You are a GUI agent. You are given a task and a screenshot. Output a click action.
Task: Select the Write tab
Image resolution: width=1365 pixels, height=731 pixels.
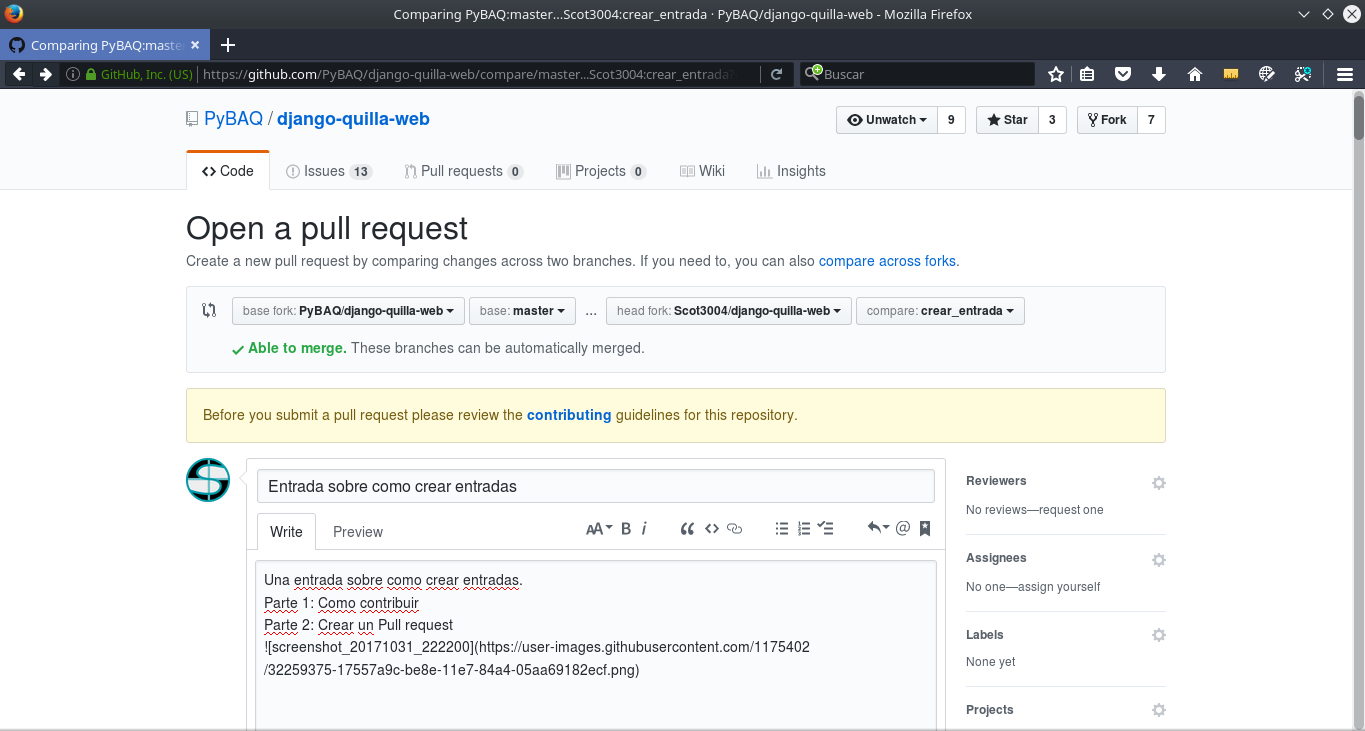[x=286, y=532]
